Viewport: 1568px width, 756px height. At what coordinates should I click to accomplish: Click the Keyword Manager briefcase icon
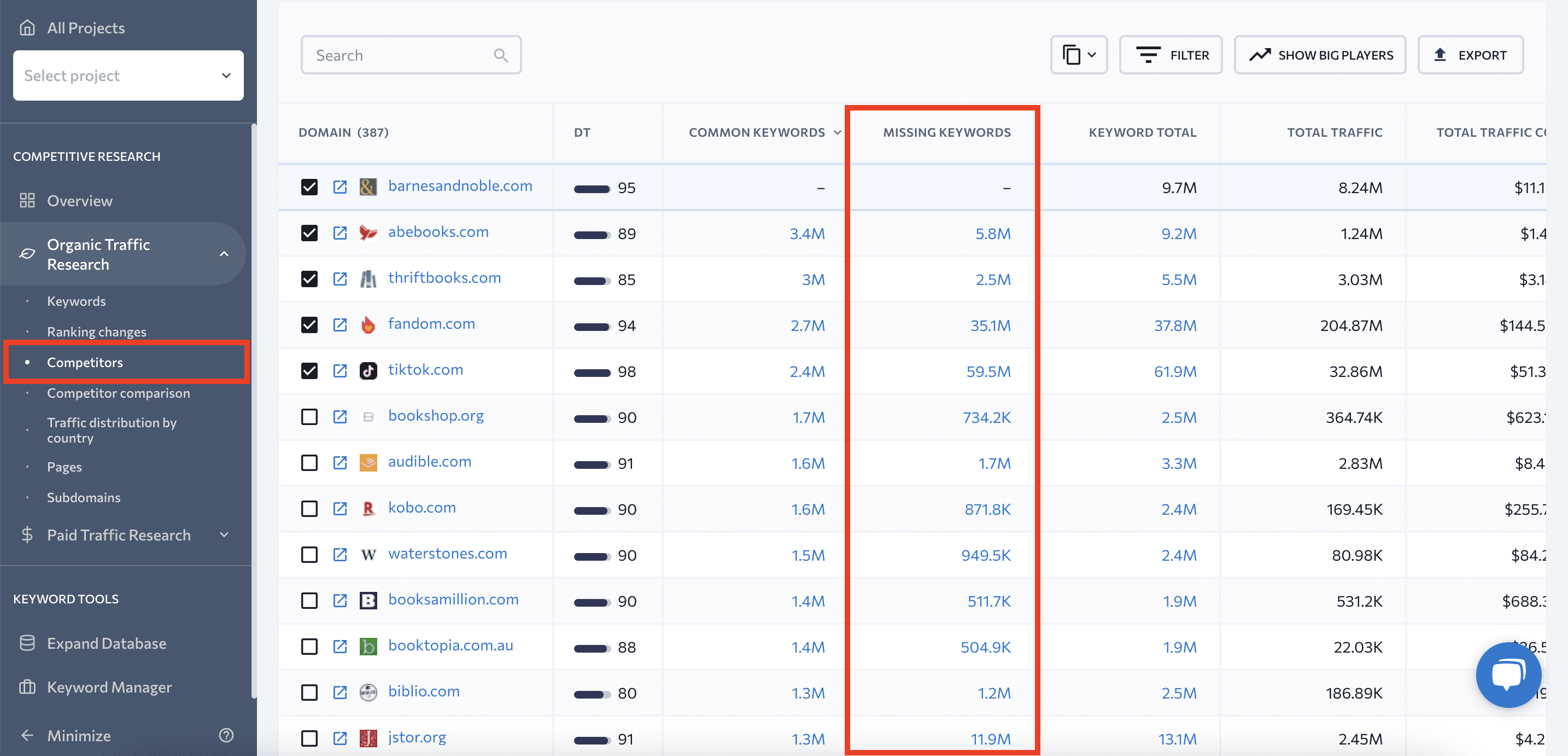(27, 687)
